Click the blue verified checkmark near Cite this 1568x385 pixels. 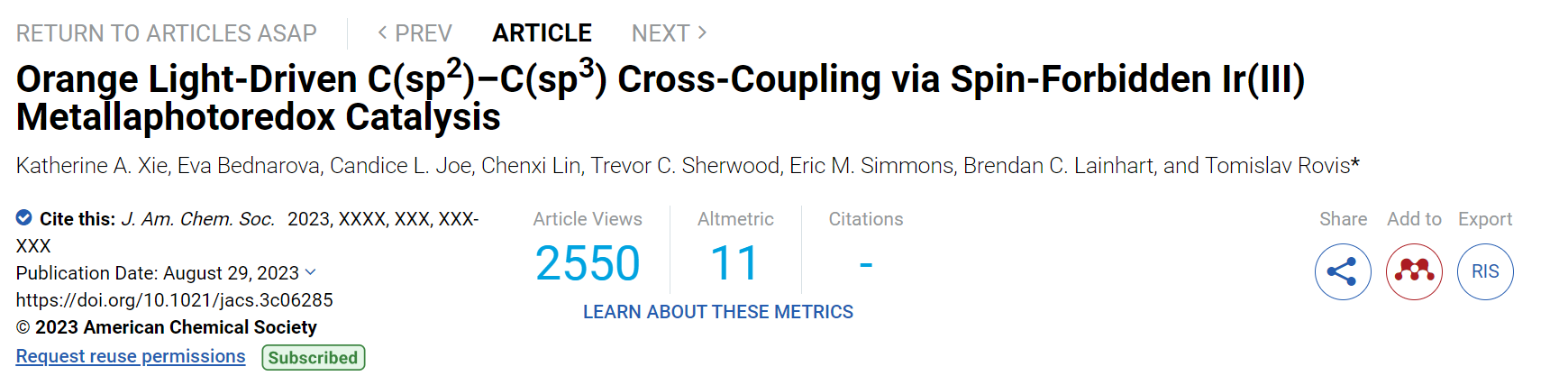click(x=24, y=217)
